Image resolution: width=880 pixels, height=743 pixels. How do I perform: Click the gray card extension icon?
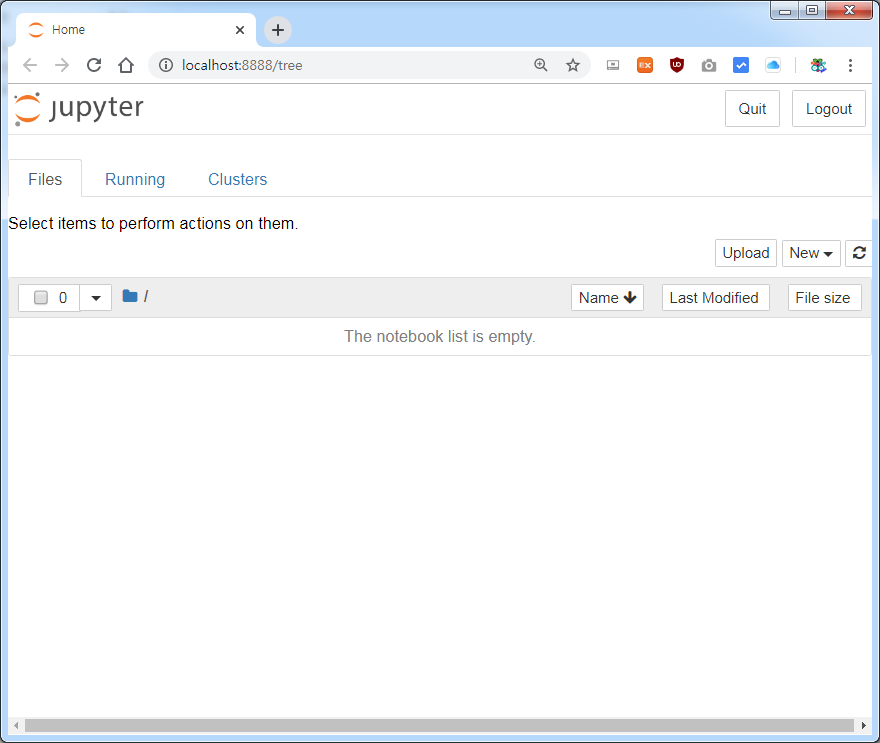pos(613,66)
